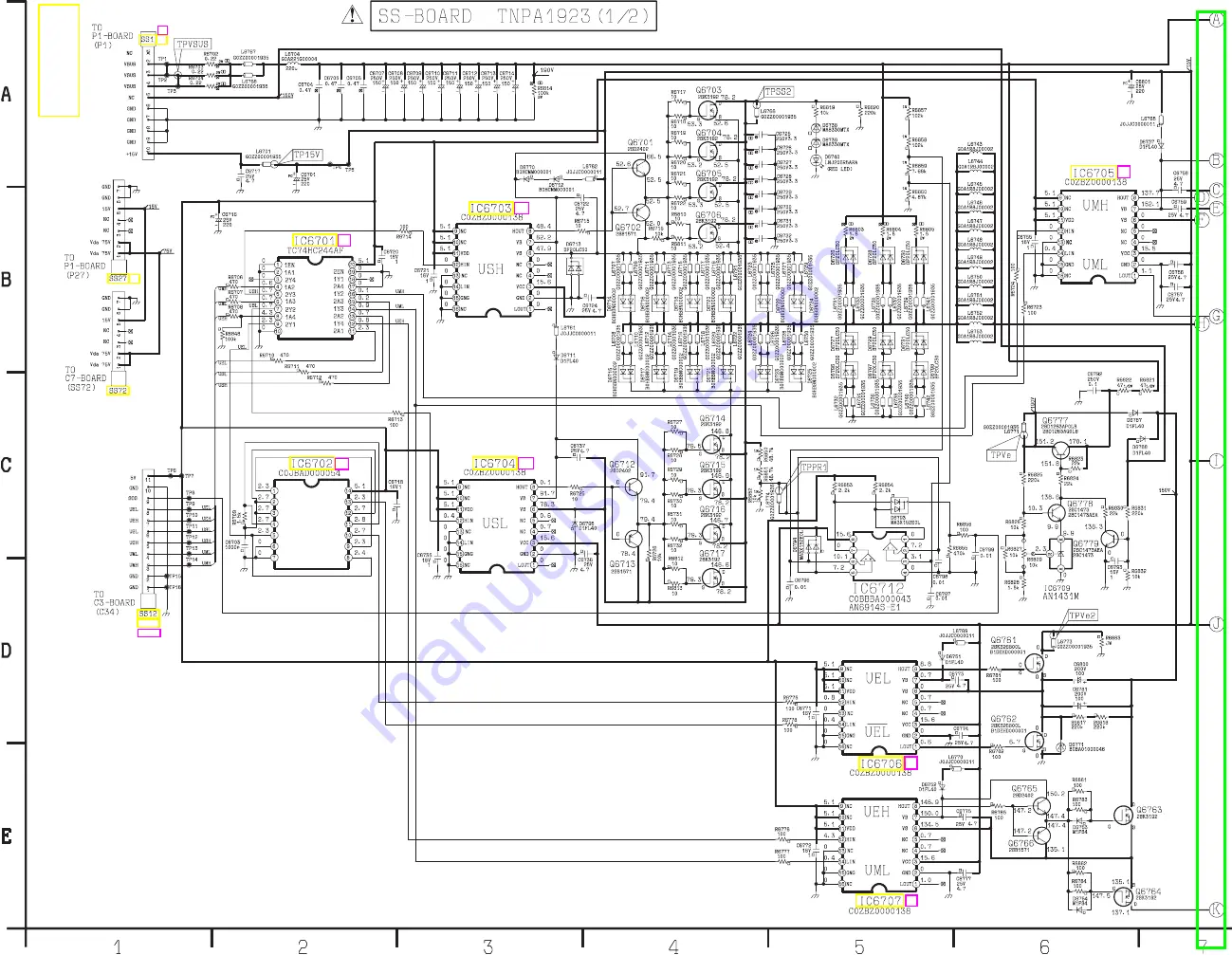Click the Q6701 transistor label

click(639, 143)
